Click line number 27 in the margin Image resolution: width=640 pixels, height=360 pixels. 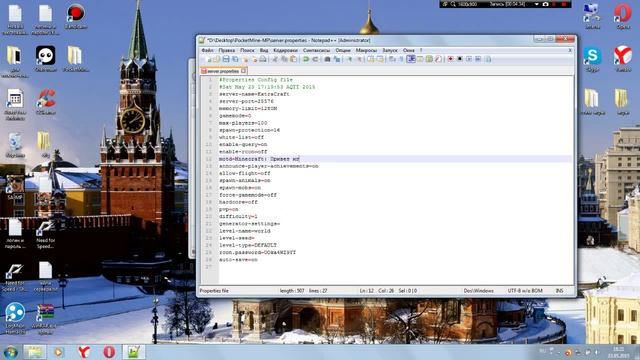coord(209,267)
